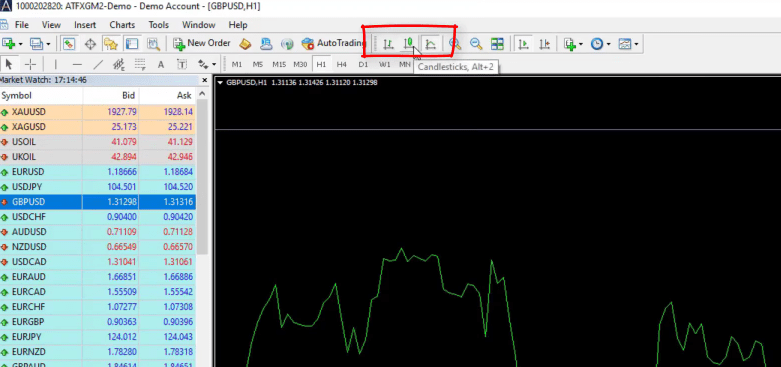Toggle the Terminal window icon
The height and width of the screenshot is (367, 781).
click(131, 44)
